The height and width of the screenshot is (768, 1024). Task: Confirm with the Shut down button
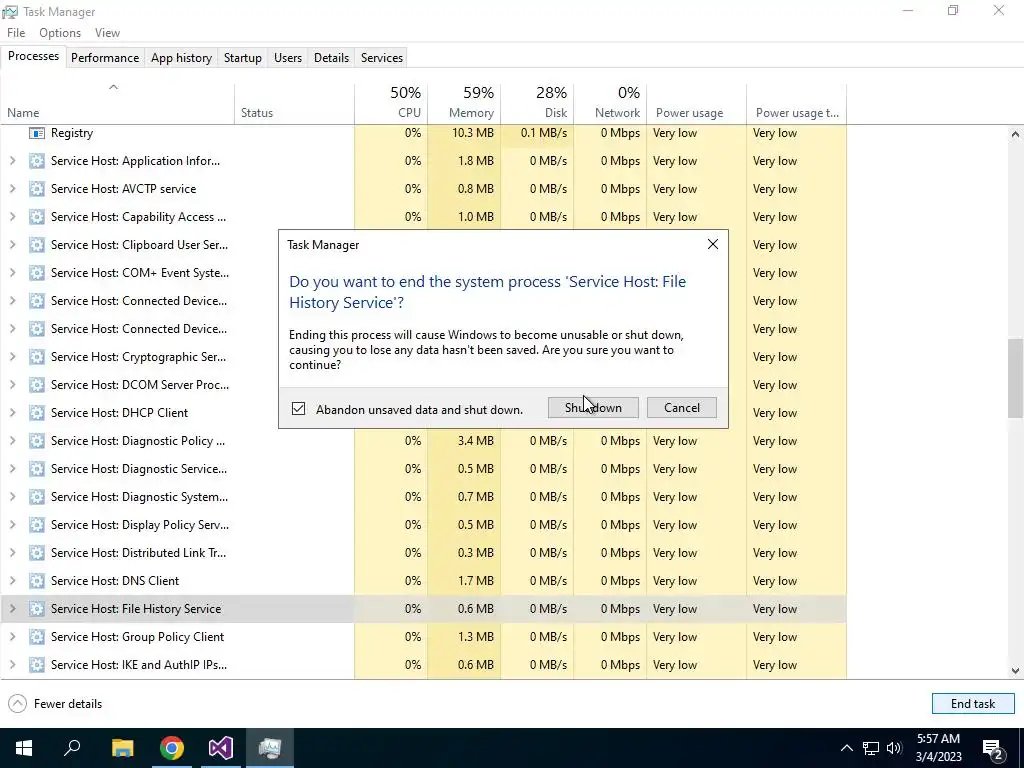click(x=593, y=408)
